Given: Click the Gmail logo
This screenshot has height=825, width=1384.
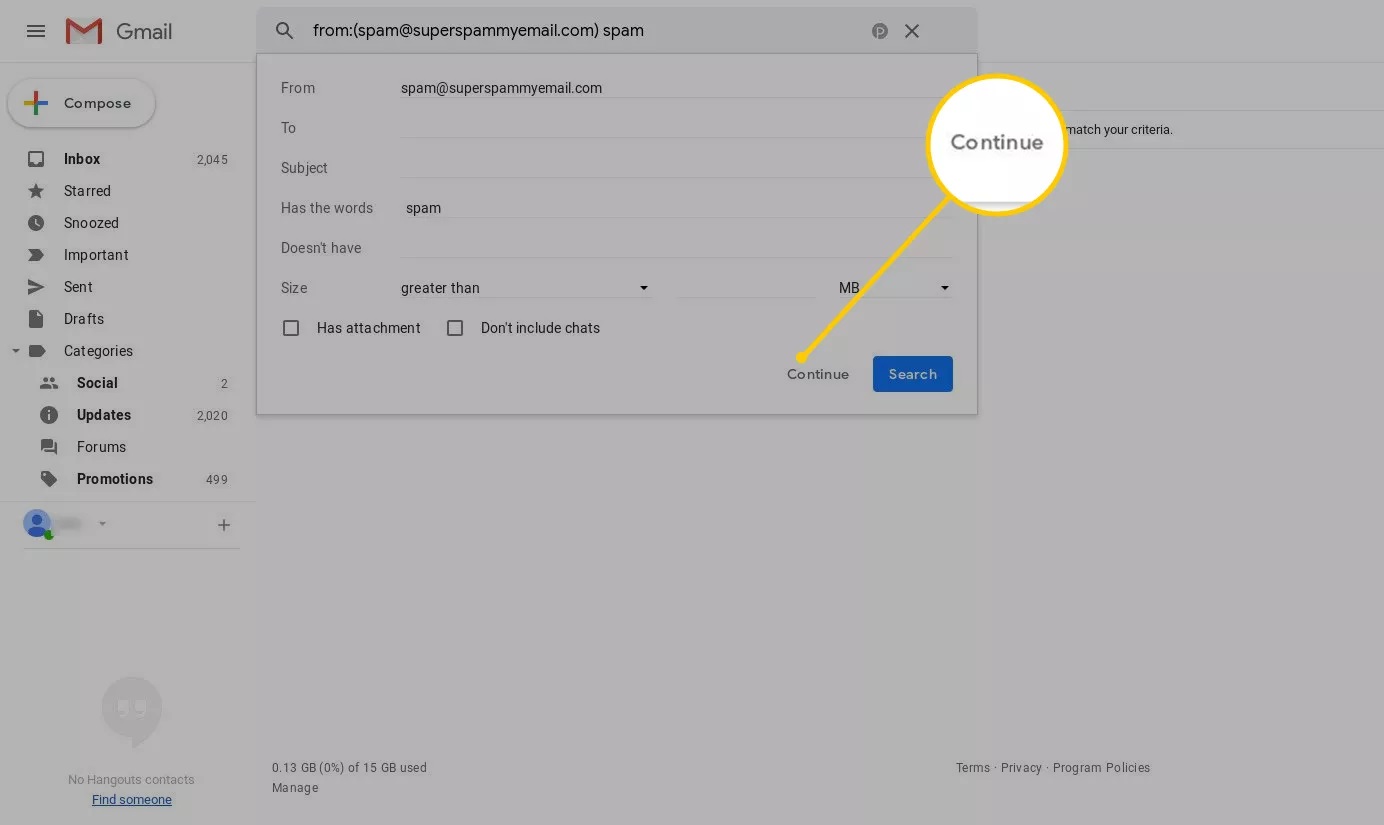Looking at the screenshot, I should click(x=119, y=31).
